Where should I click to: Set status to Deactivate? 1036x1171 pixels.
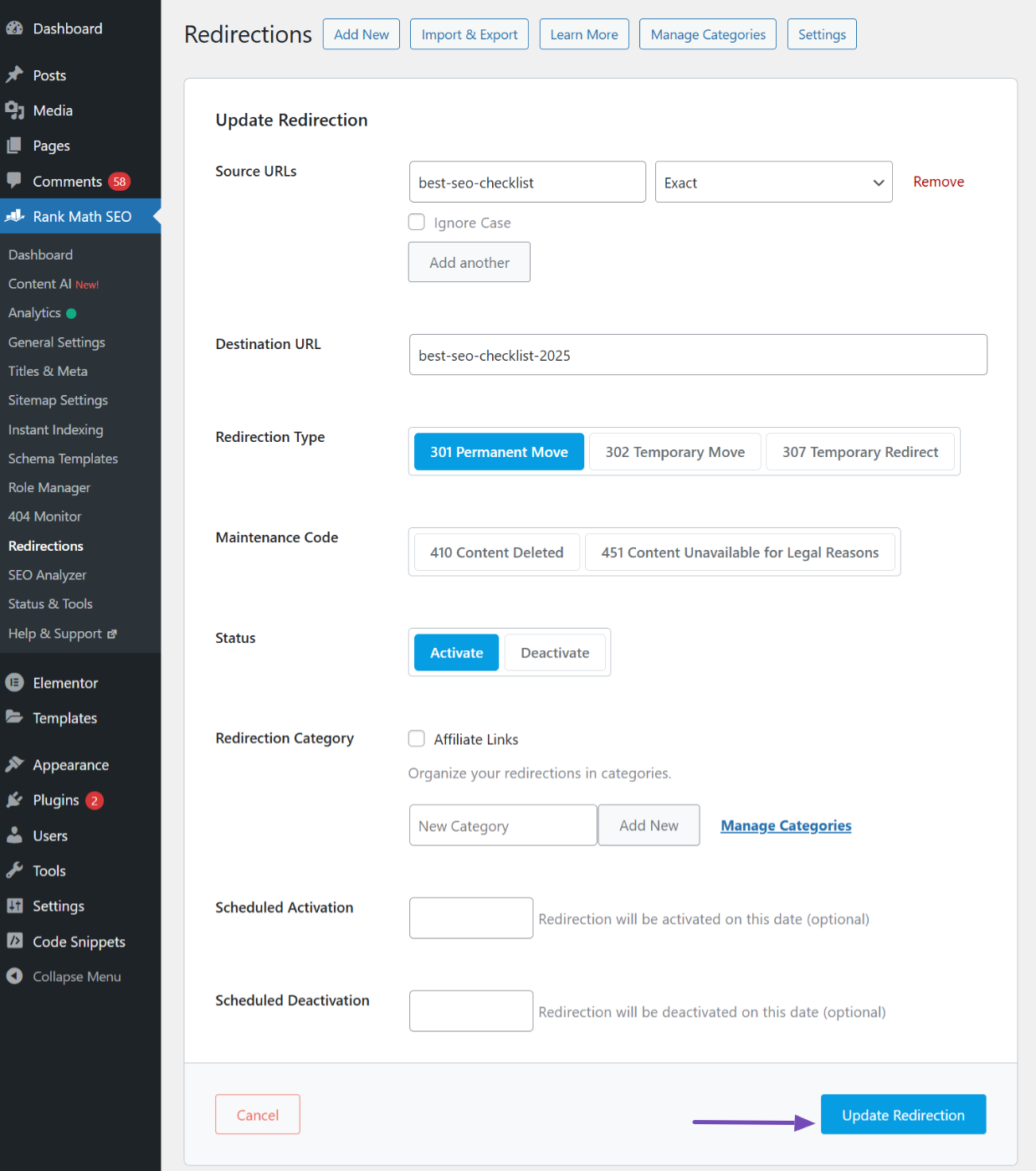(x=555, y=653)
